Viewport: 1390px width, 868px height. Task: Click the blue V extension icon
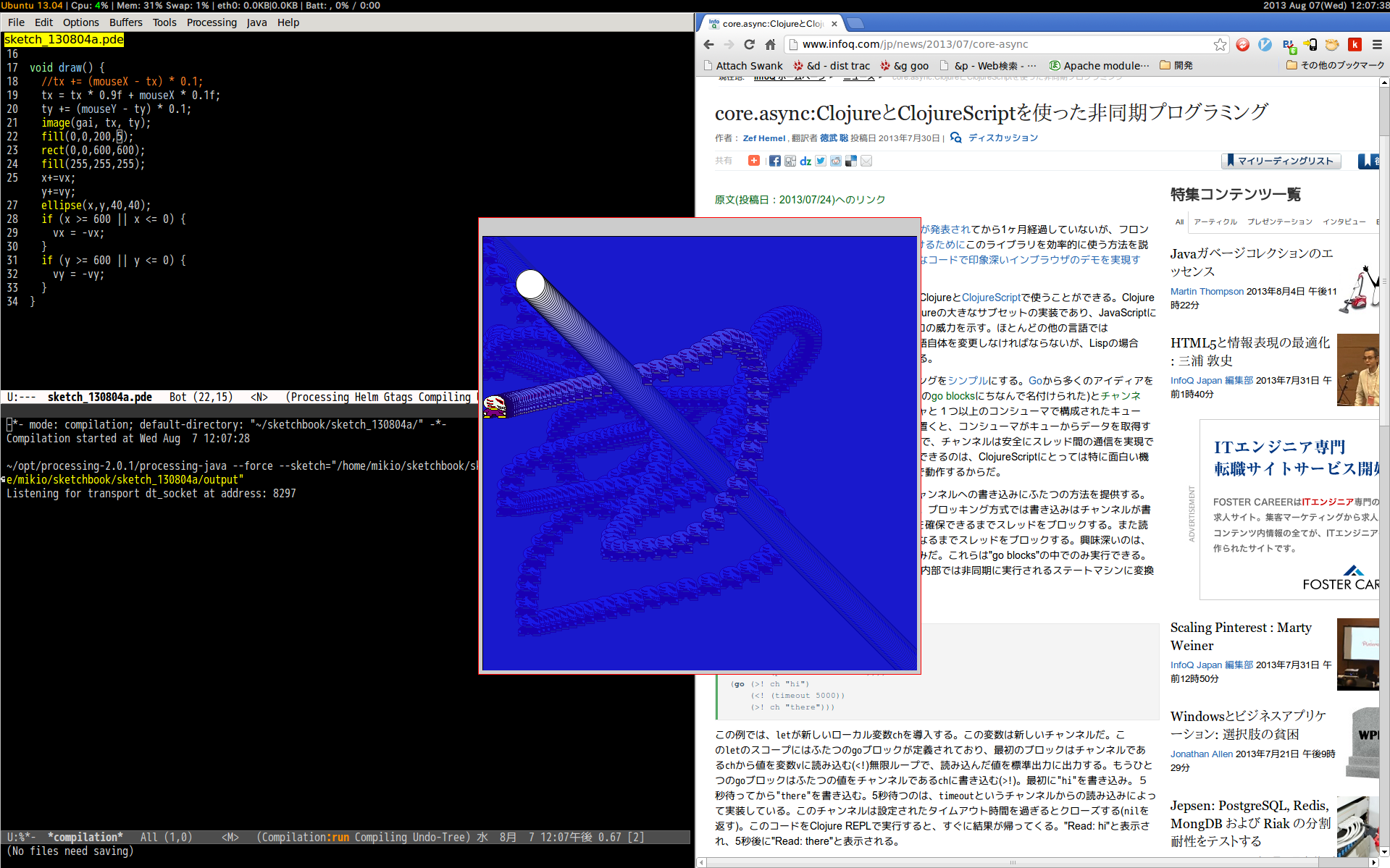[x=1265, y=45]
